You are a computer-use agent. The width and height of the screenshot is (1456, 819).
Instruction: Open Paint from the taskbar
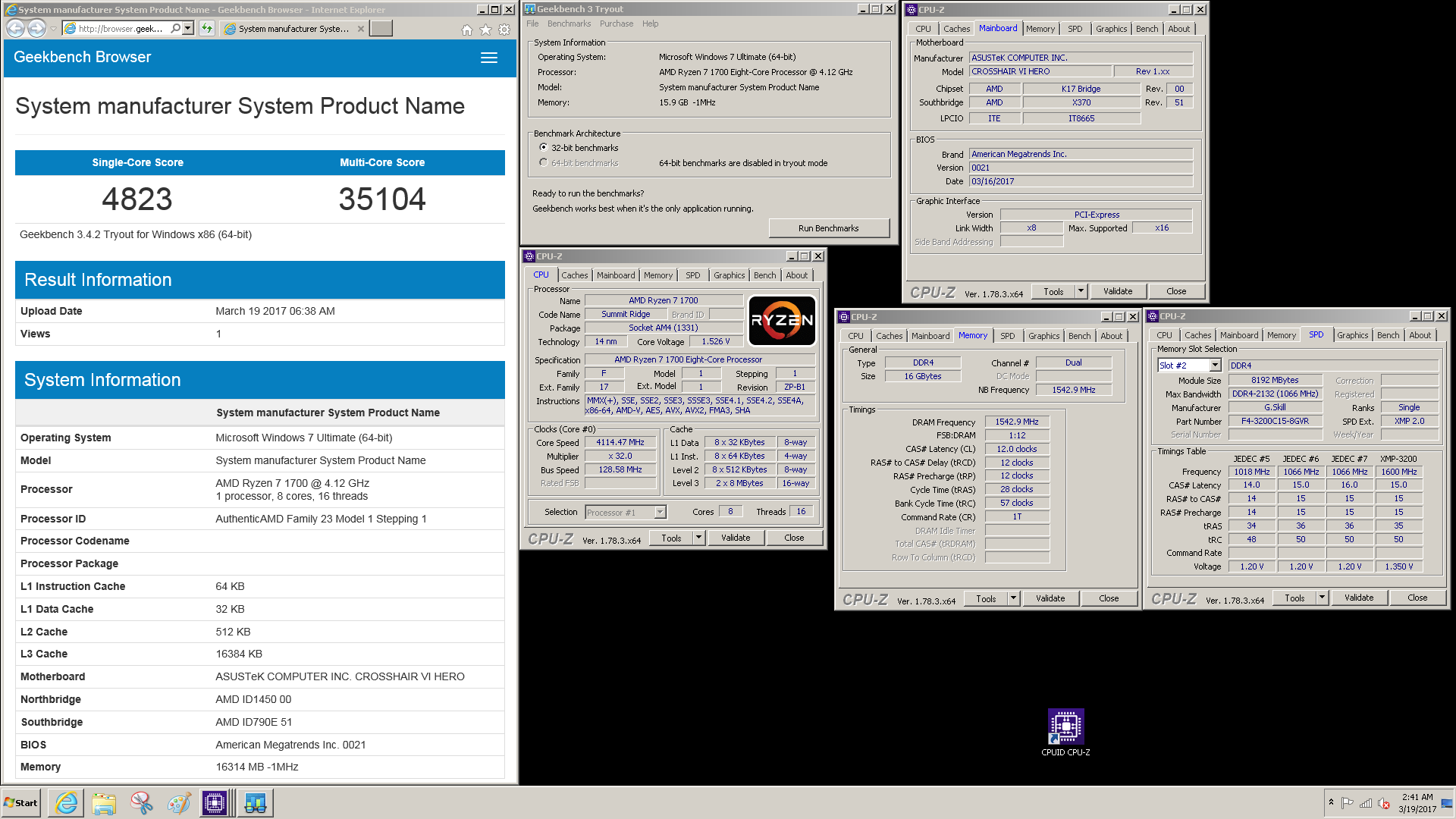(179, 803)
